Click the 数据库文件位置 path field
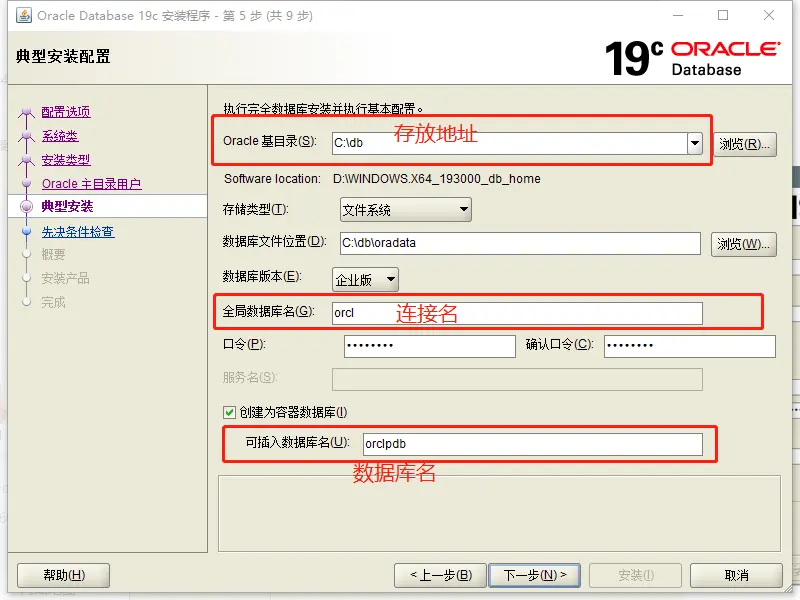 point(520,243)
